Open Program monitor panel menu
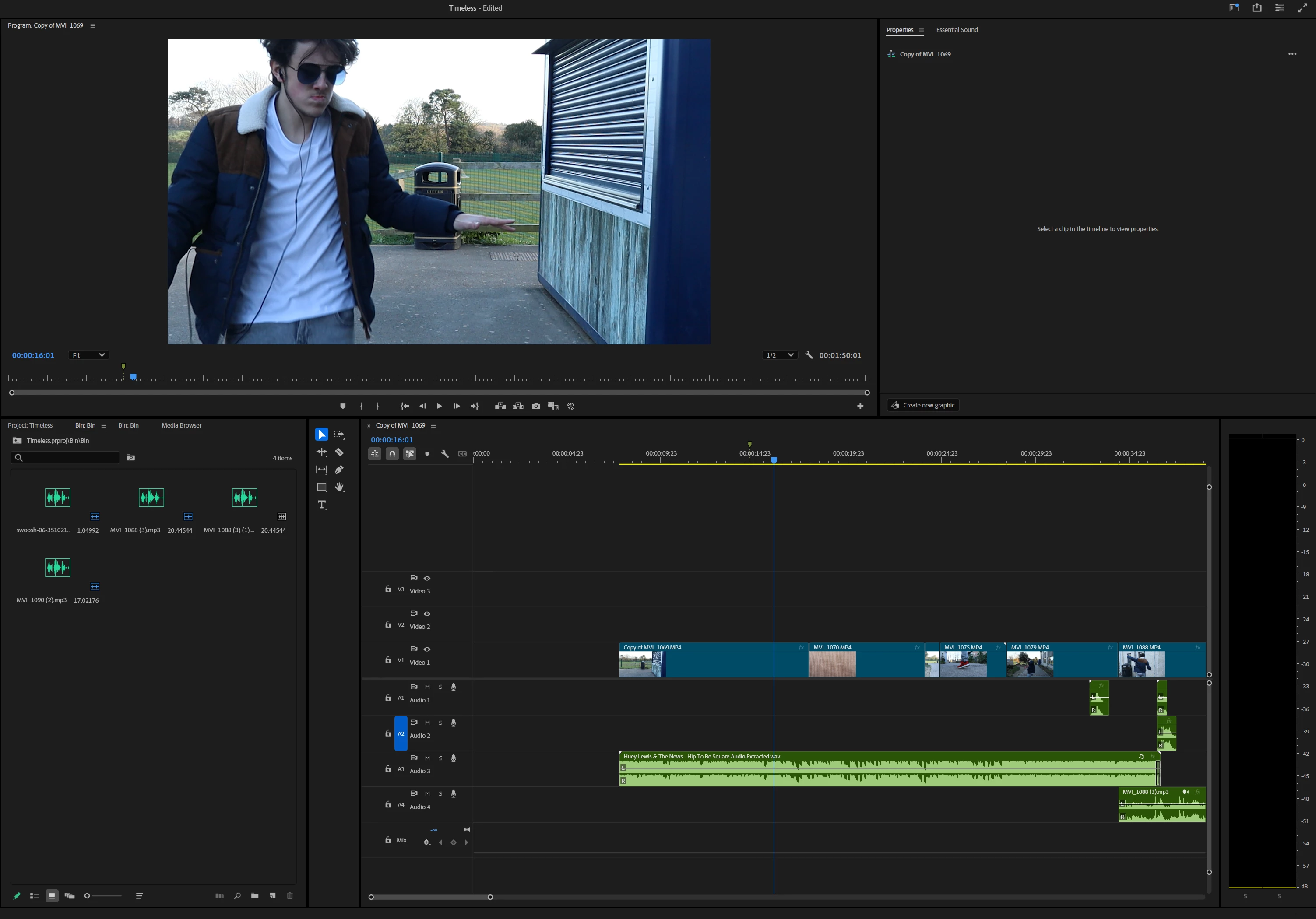 [x=93, y=26]
